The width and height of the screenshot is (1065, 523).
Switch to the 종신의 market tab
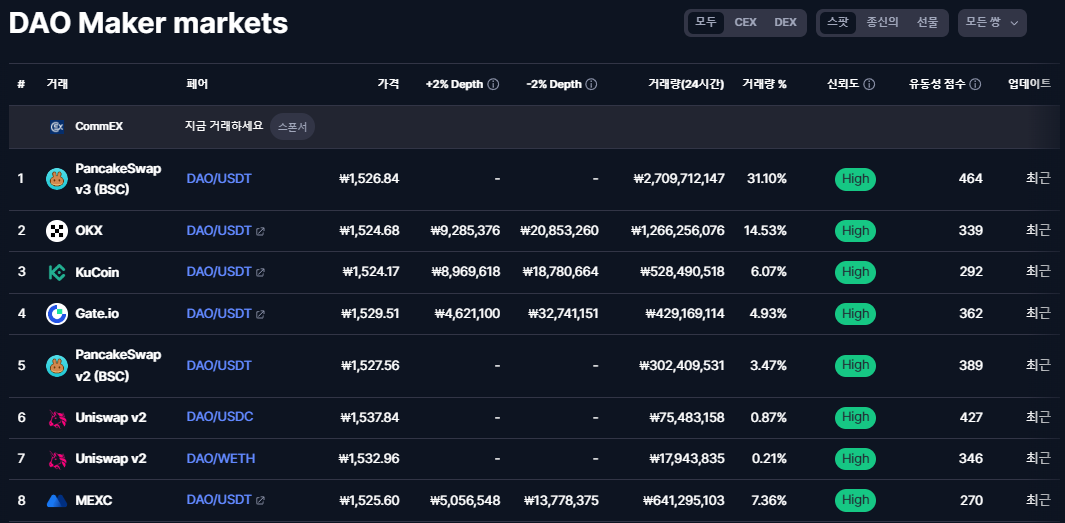pos(882,22)
